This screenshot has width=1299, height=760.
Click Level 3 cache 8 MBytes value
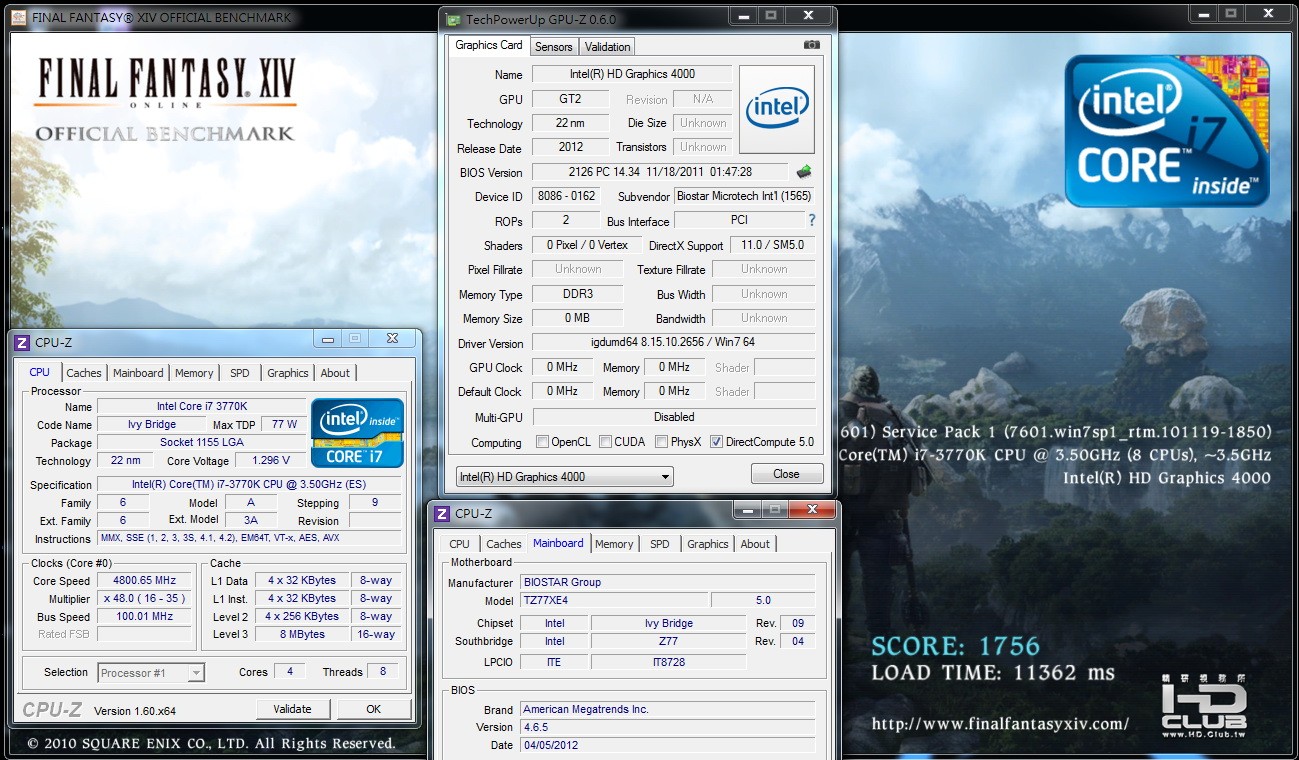click(301, 635)
